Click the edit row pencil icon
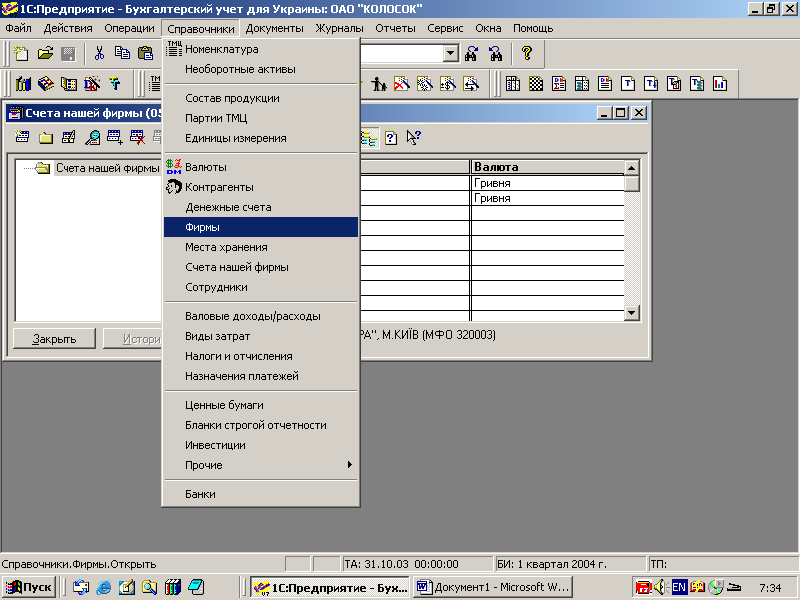The width and height of the screenshot is (800, 600). 68,137
